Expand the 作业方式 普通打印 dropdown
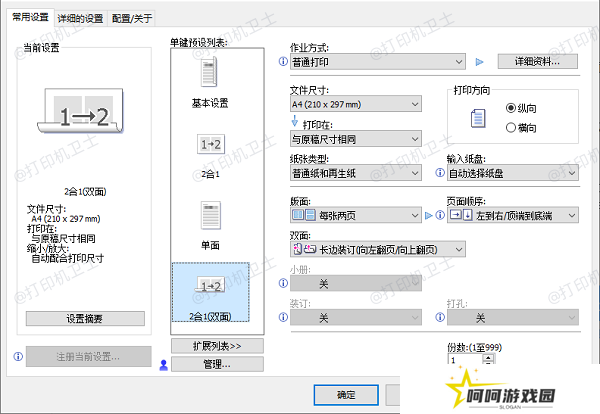 tap(378, 62)
